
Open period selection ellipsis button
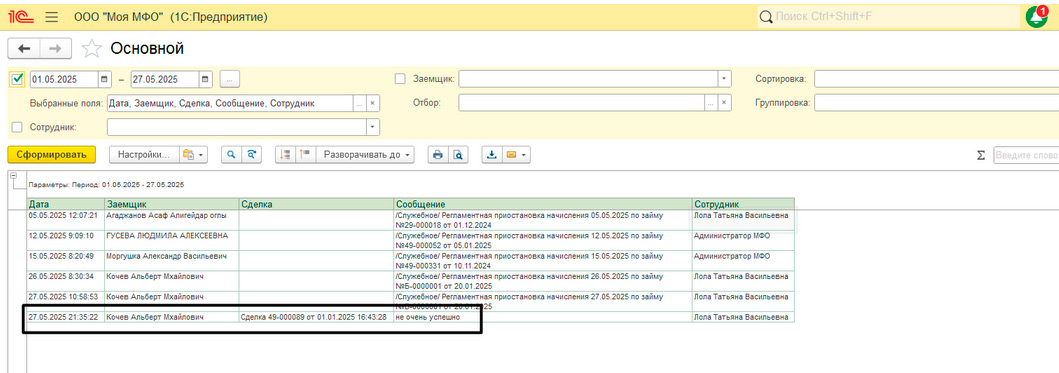(230, 79)
